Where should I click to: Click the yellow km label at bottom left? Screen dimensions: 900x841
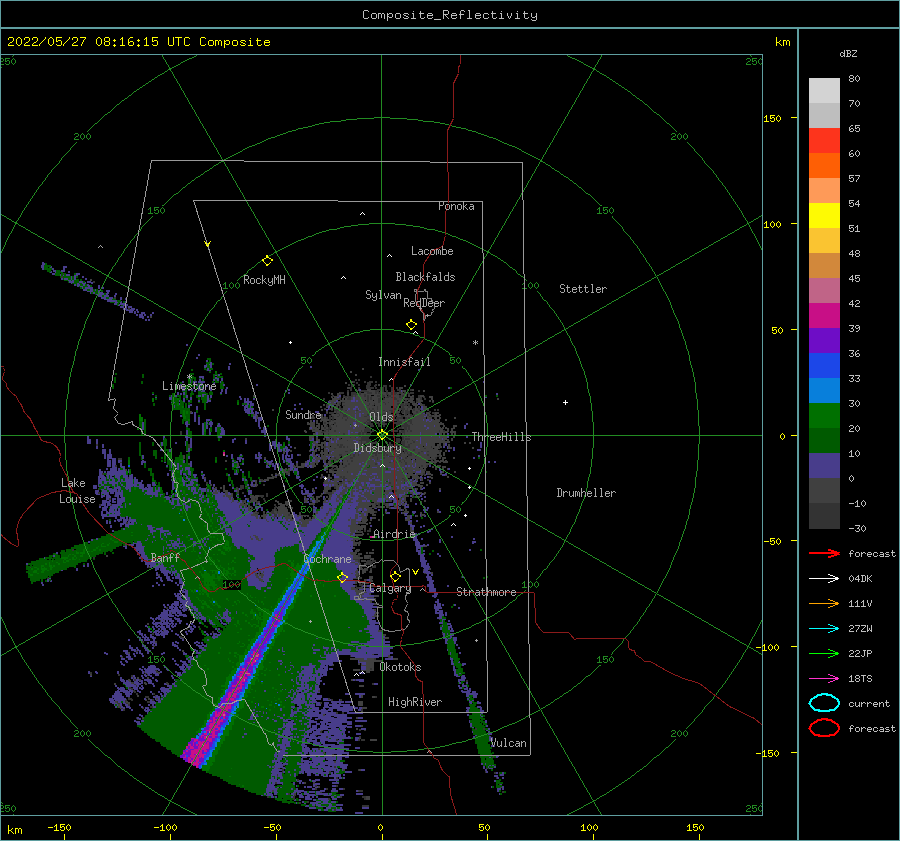point(15,830)
